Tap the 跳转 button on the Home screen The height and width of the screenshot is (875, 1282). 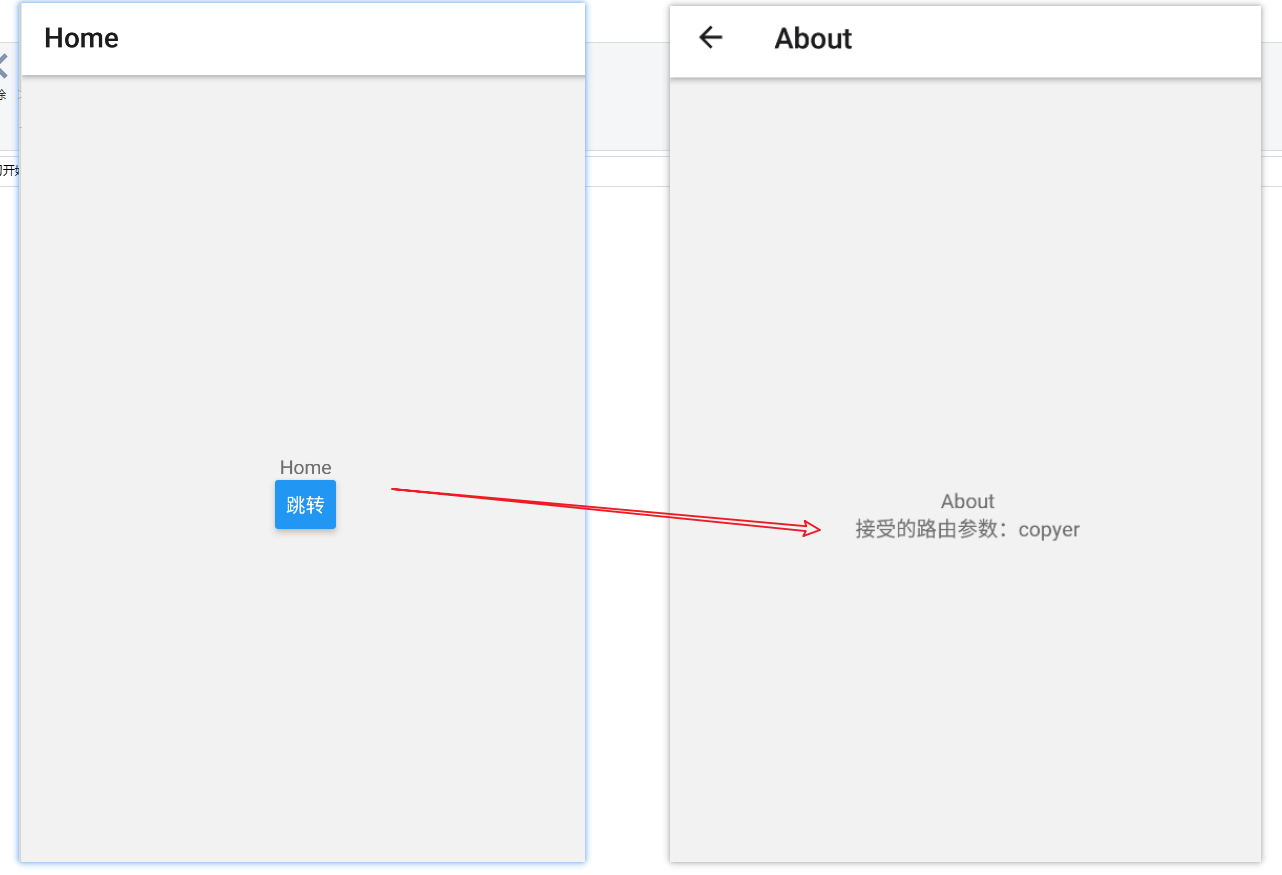click(x=305, y=504)
